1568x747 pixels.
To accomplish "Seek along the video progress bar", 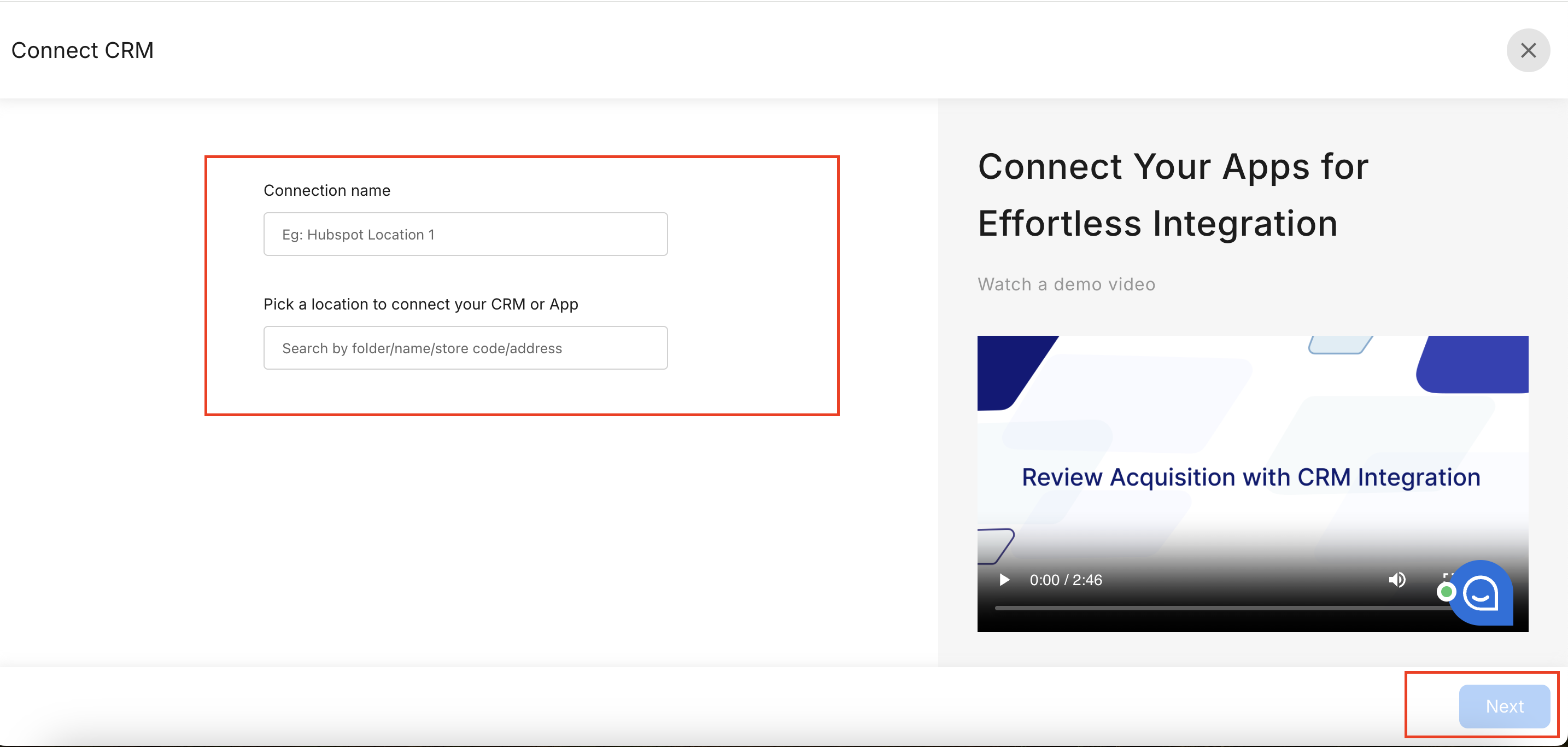I will coord(1218,608).
